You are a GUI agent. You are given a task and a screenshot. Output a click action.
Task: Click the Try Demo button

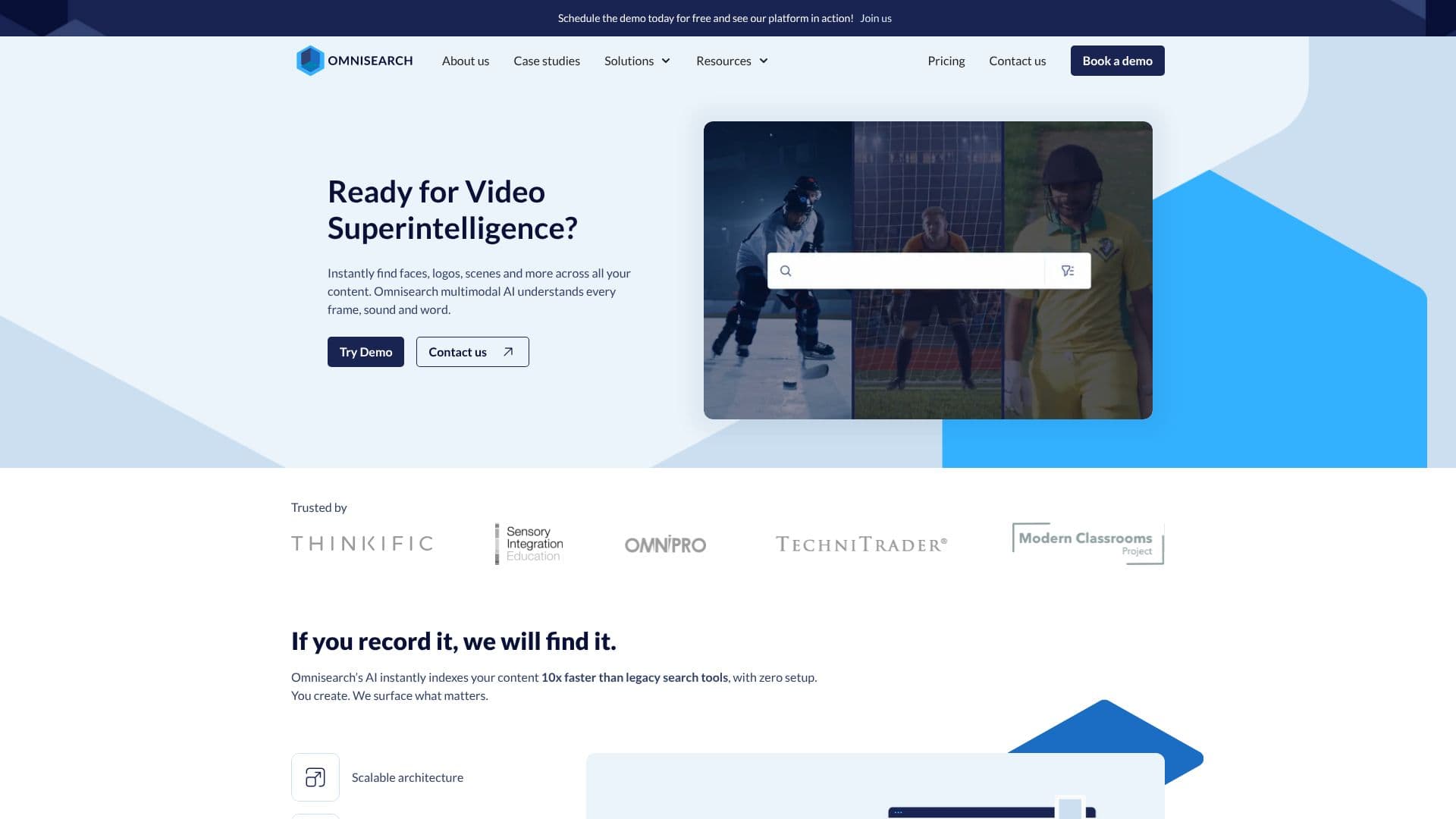click(366, 352)
